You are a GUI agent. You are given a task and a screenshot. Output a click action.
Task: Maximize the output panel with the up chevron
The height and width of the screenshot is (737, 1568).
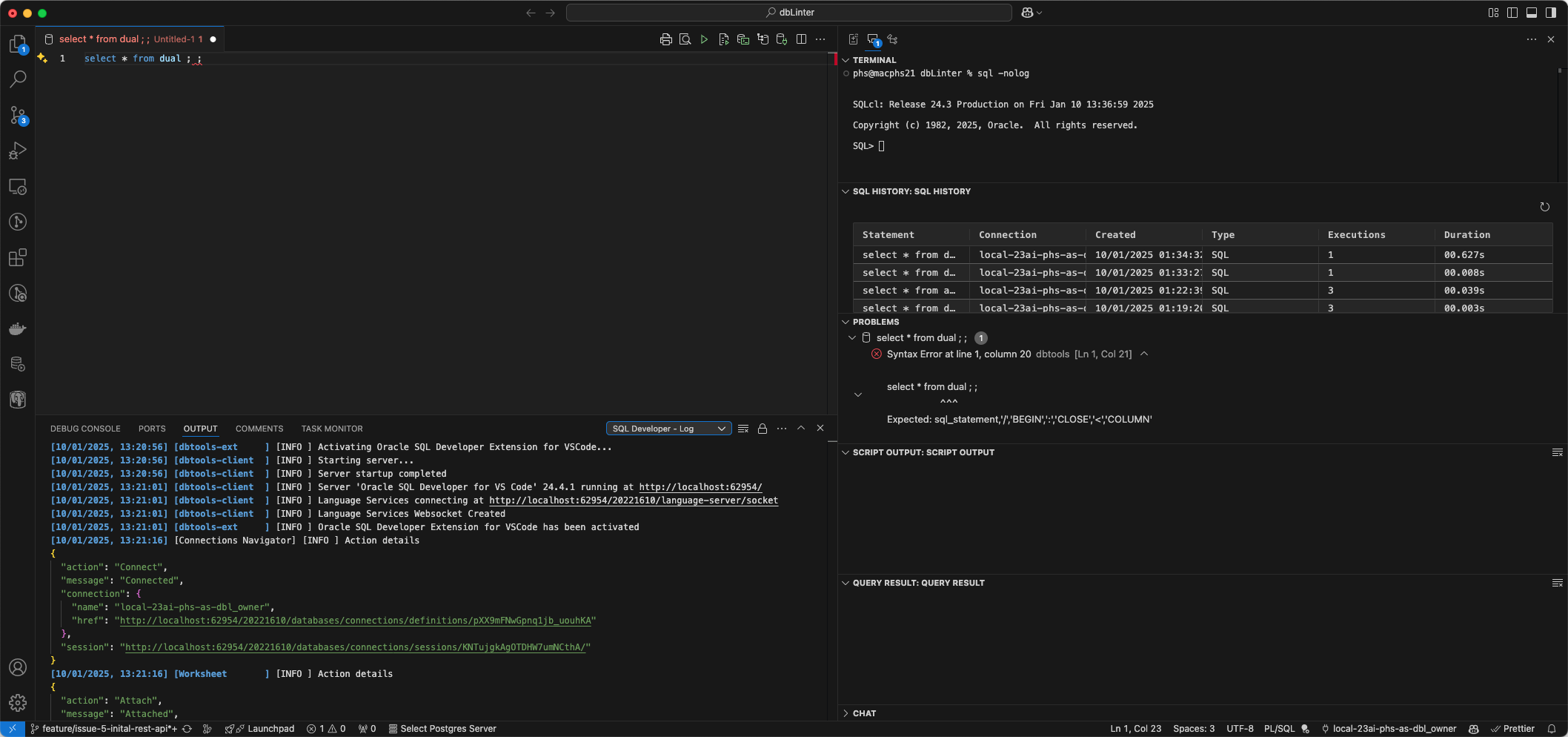pyautogui.click(x=801, y=428)
